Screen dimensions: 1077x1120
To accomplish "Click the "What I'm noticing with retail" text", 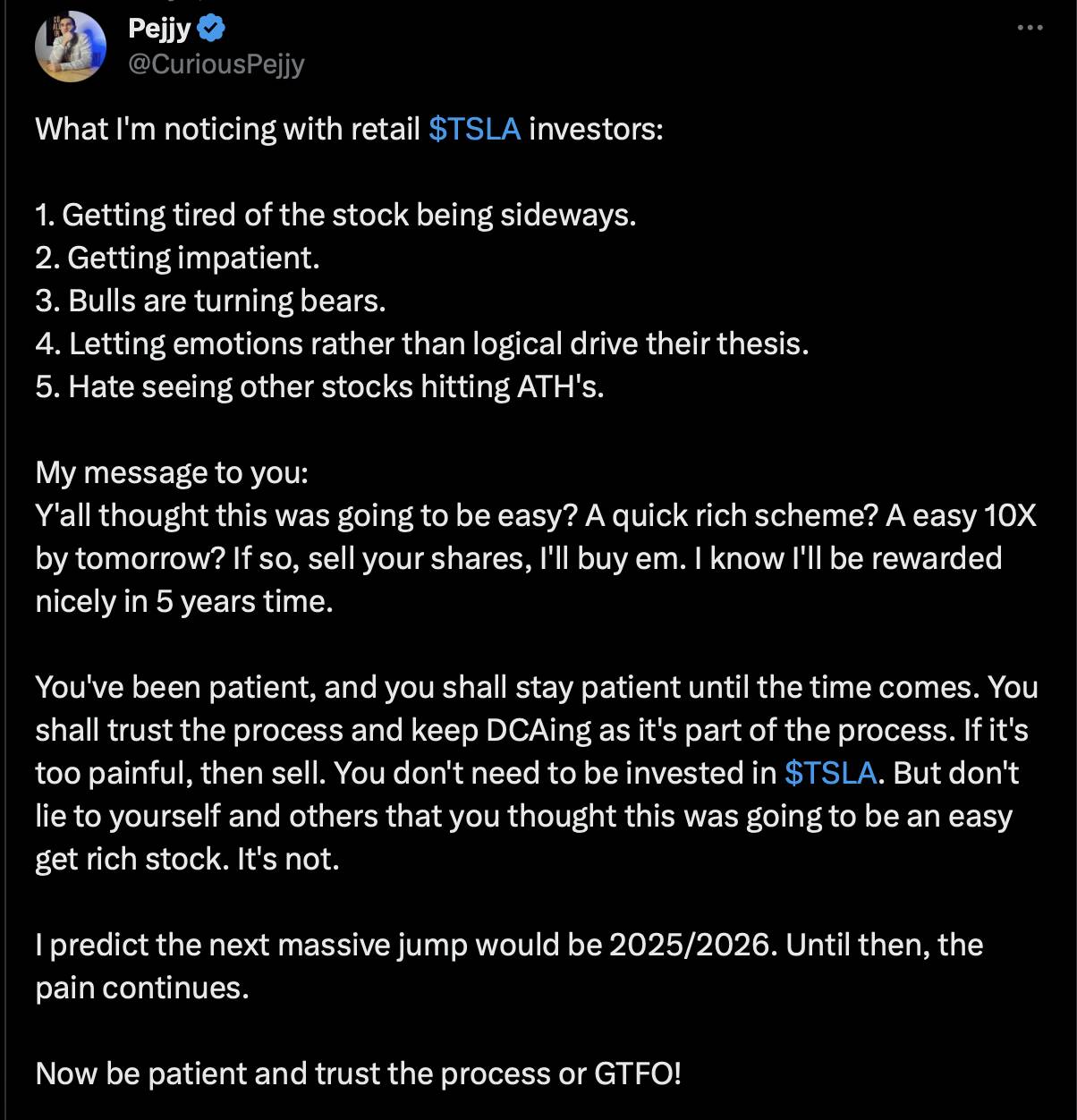I will pyautogui.click(x=227, y=129).
